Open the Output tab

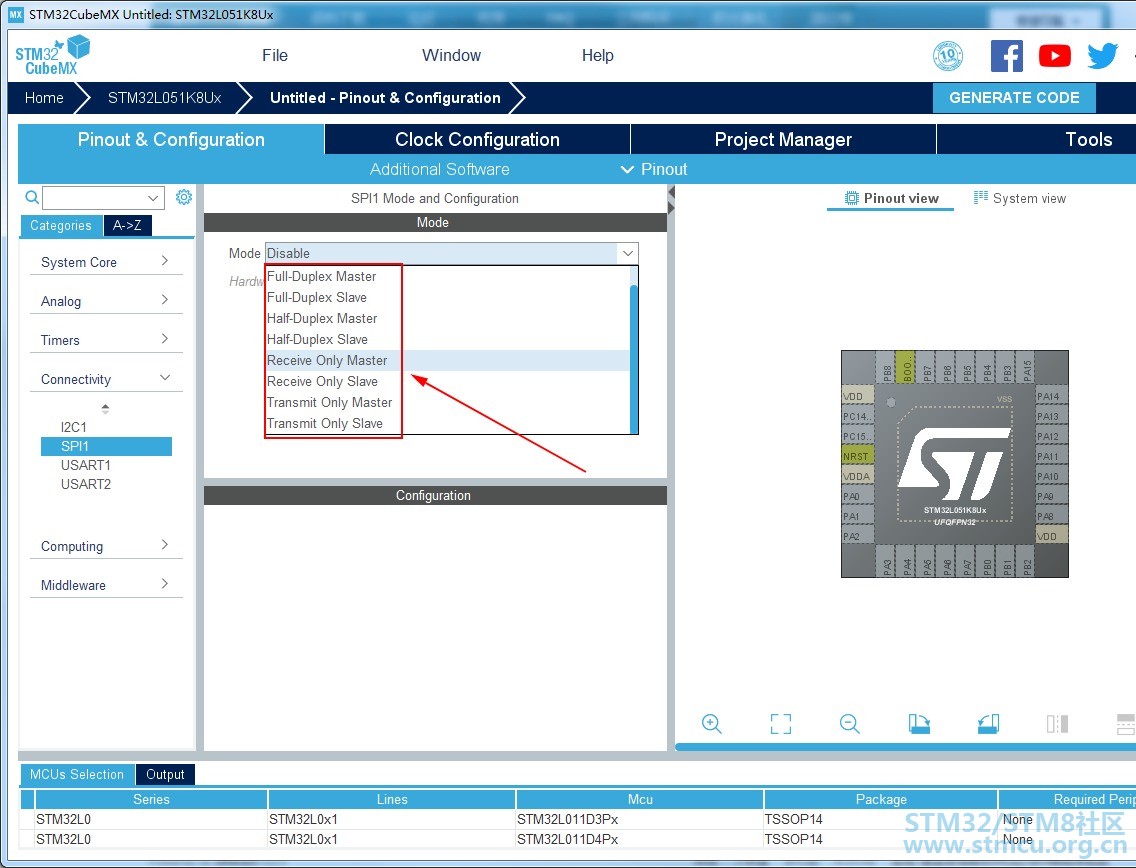coord(165,775)
